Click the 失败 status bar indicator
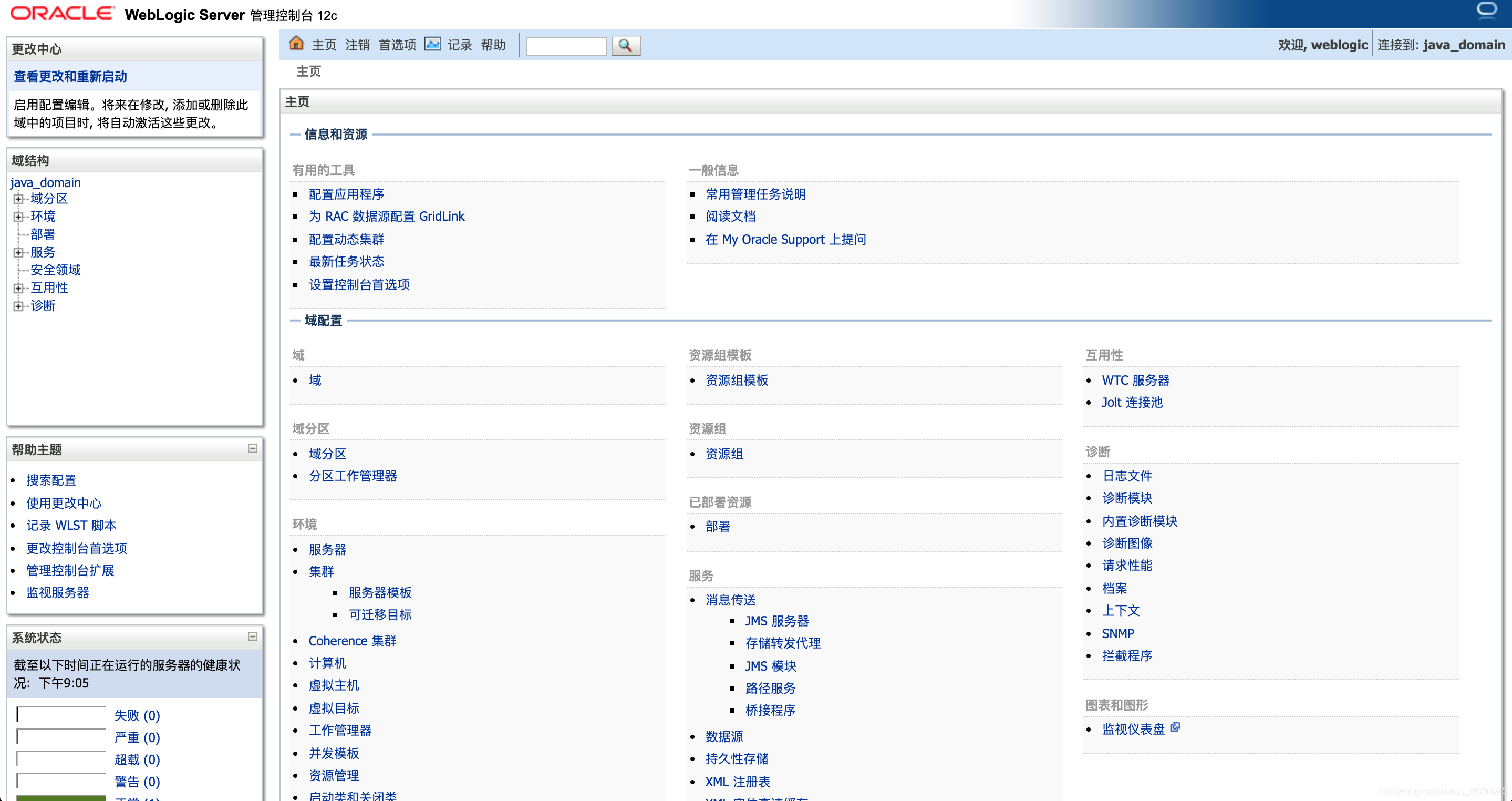Screen dimensions: 1512x801 coord(61,715)
